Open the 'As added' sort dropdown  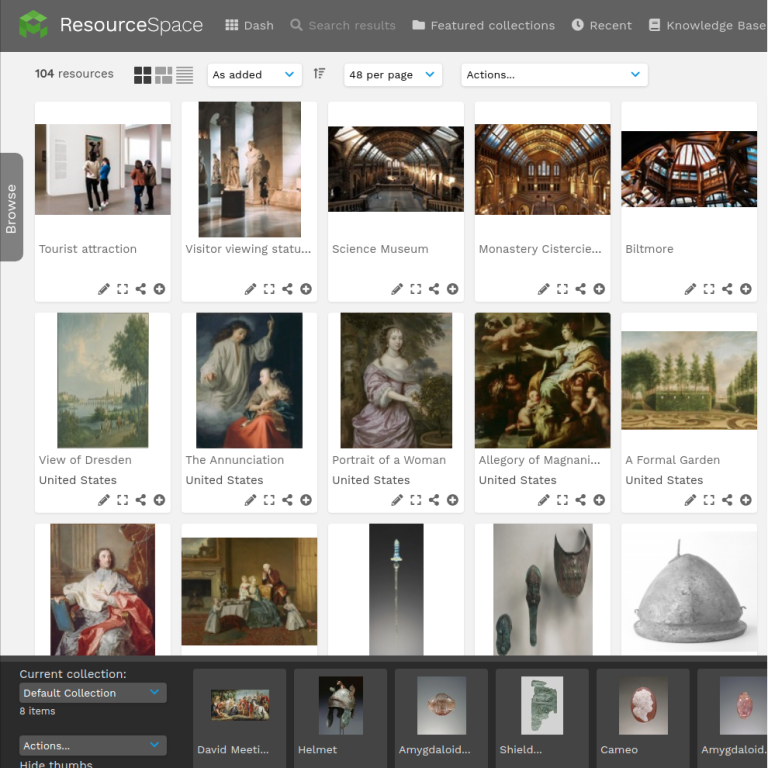point(254,75)
